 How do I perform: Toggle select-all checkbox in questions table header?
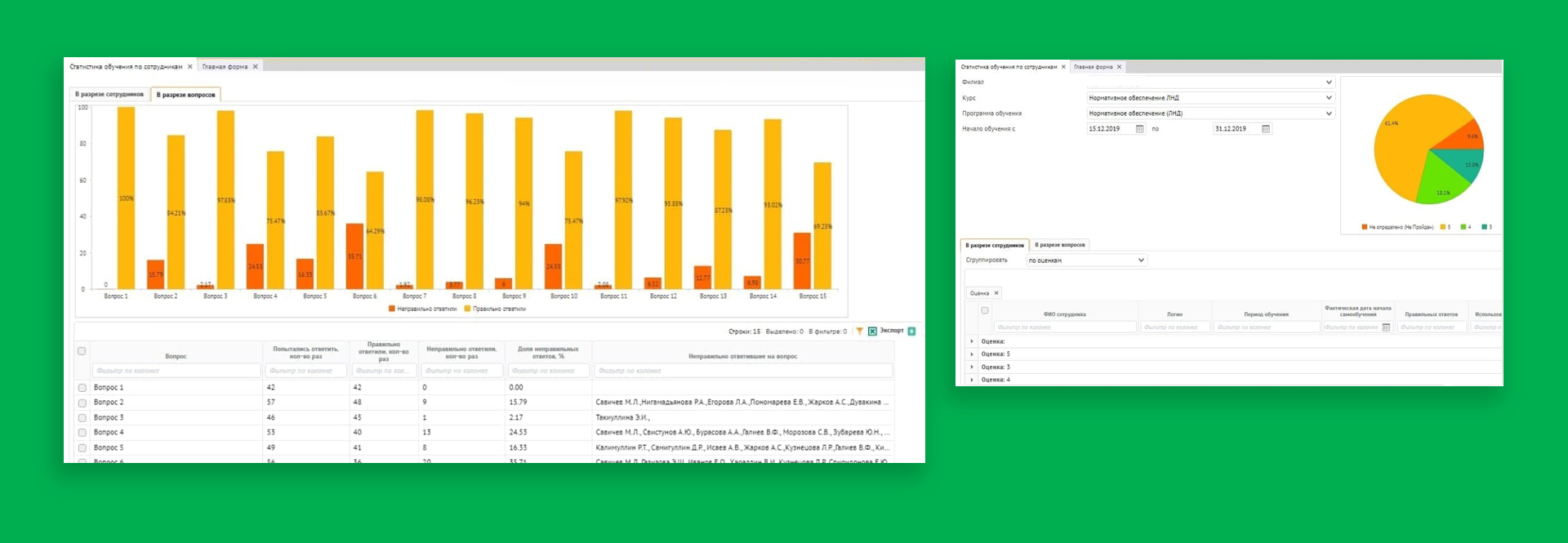tap(82, 351)
